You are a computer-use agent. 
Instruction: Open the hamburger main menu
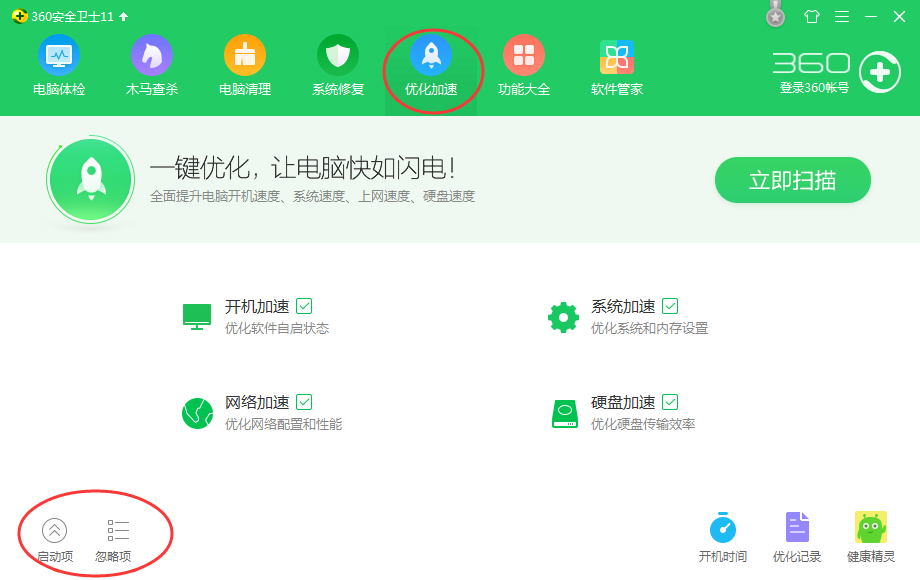pyautogui.click(x=842, y=16)
